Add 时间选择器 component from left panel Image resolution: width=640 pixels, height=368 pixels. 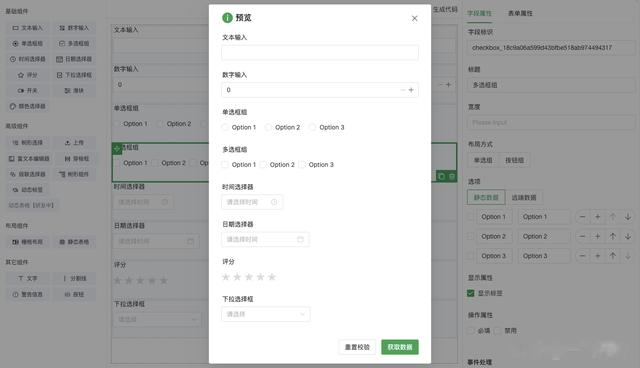(x=27, y=59)
